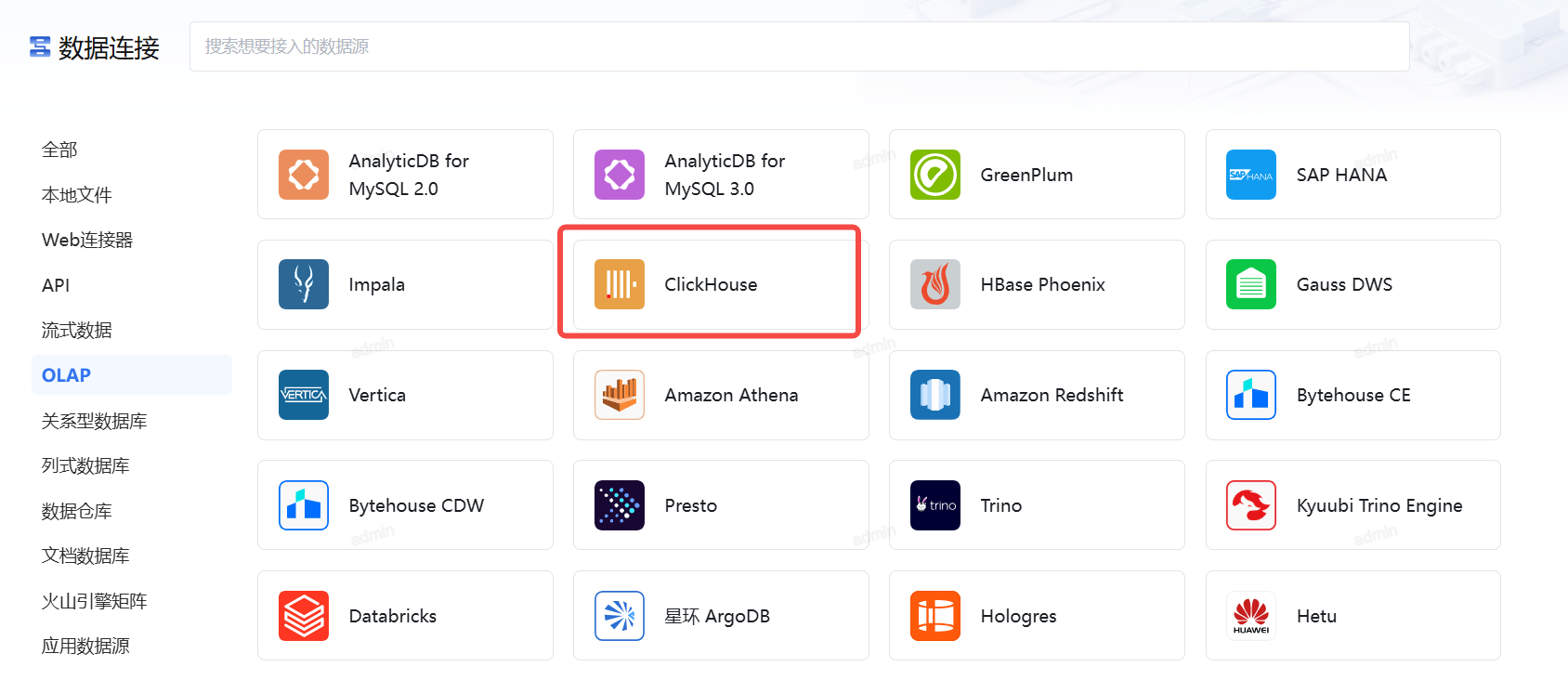Click the Trino logo icon
Screen dimensions: 1568x693
pyautogui.click(x=934, y=505)
